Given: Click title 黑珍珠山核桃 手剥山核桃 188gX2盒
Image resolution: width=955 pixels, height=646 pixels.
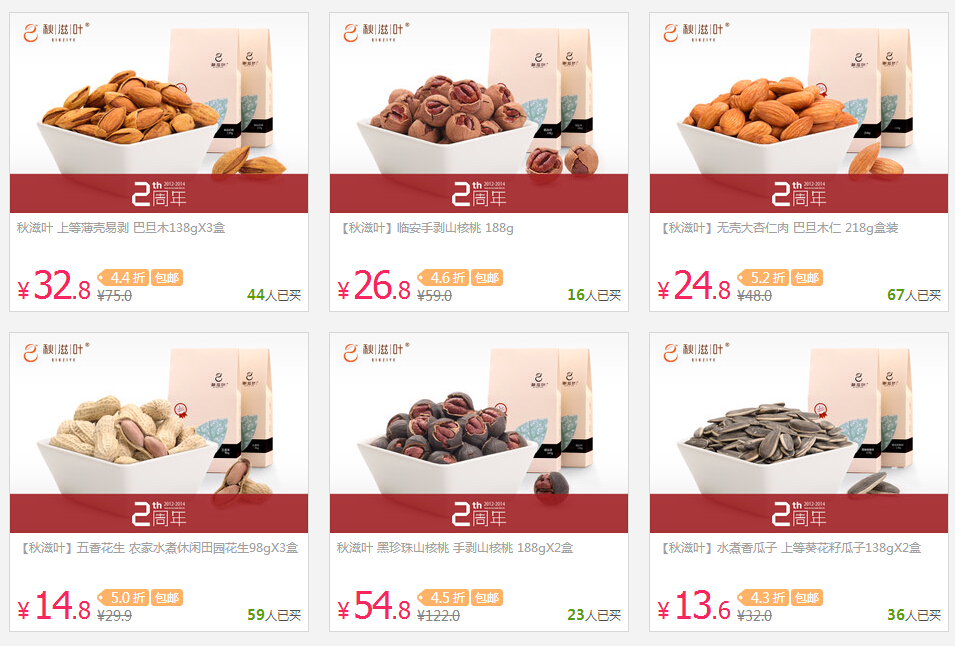Looking at the screenshot, I should click(x=474, y=548).
